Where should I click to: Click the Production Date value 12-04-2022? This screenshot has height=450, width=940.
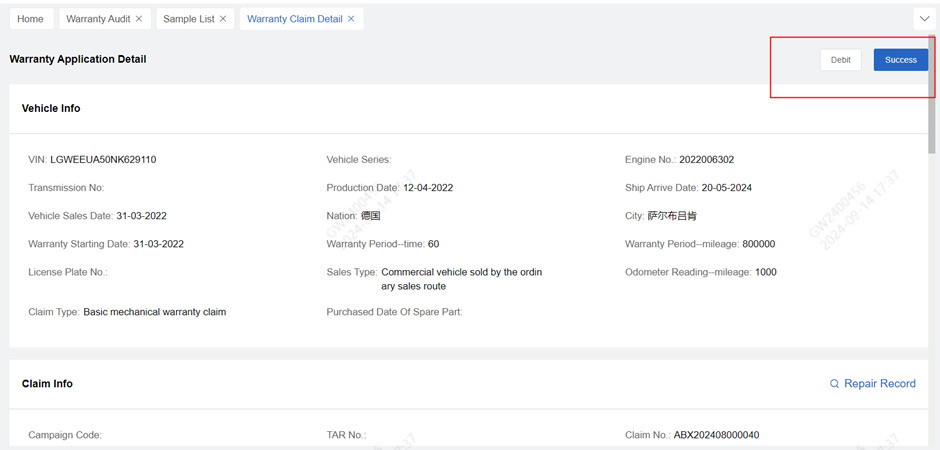428,188
